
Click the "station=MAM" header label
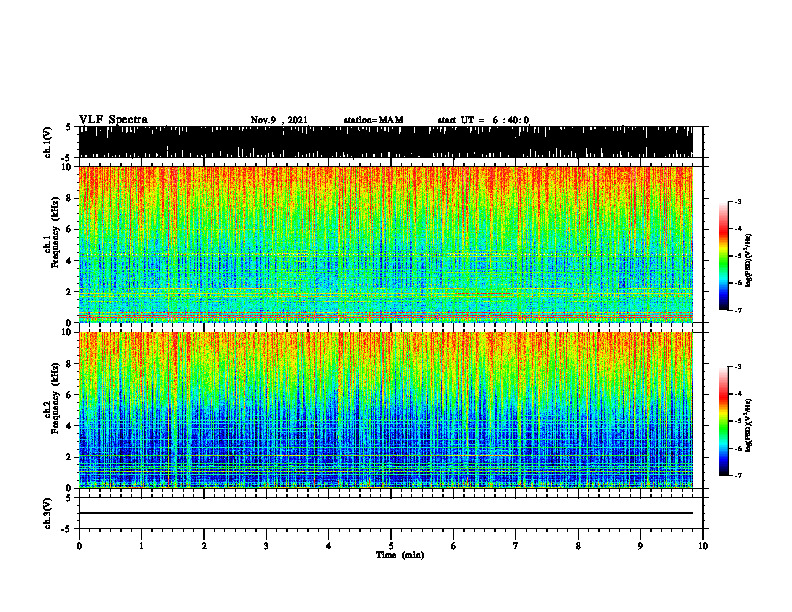(373, 120)
